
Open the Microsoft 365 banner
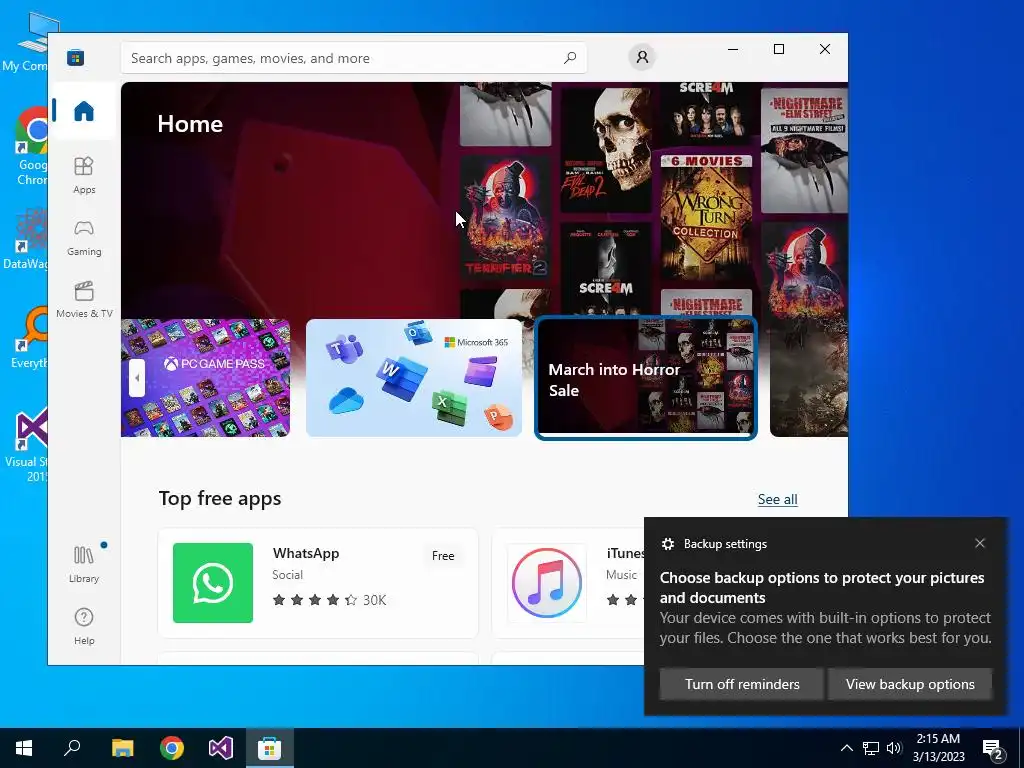pos(414,377)
